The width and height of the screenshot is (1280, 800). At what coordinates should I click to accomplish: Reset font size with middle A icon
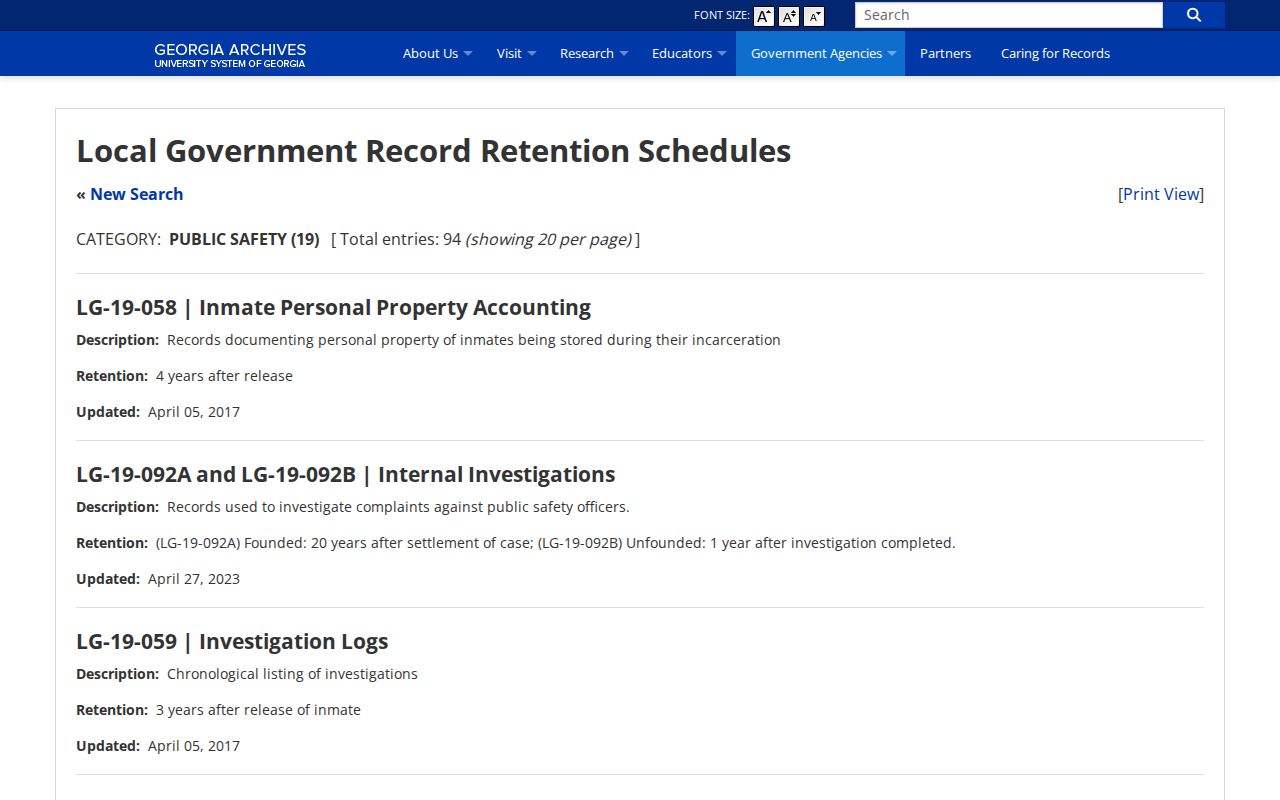pos(789,16)
